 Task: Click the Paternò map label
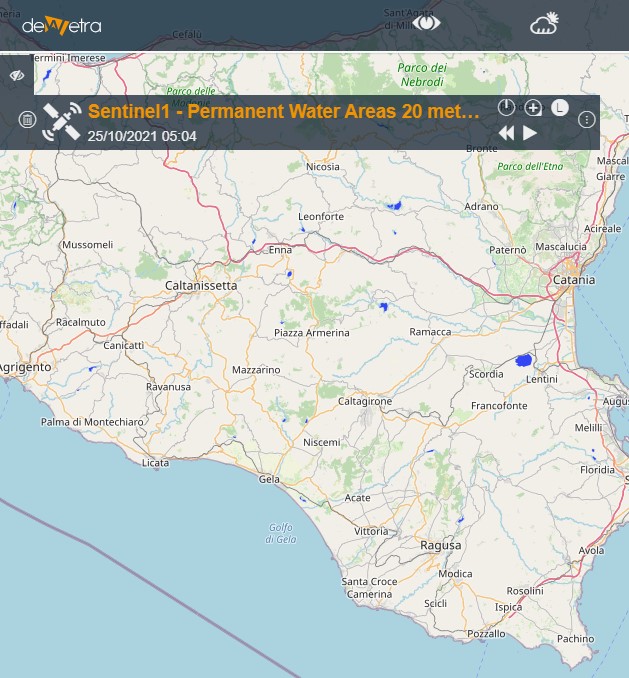(508, 250)
